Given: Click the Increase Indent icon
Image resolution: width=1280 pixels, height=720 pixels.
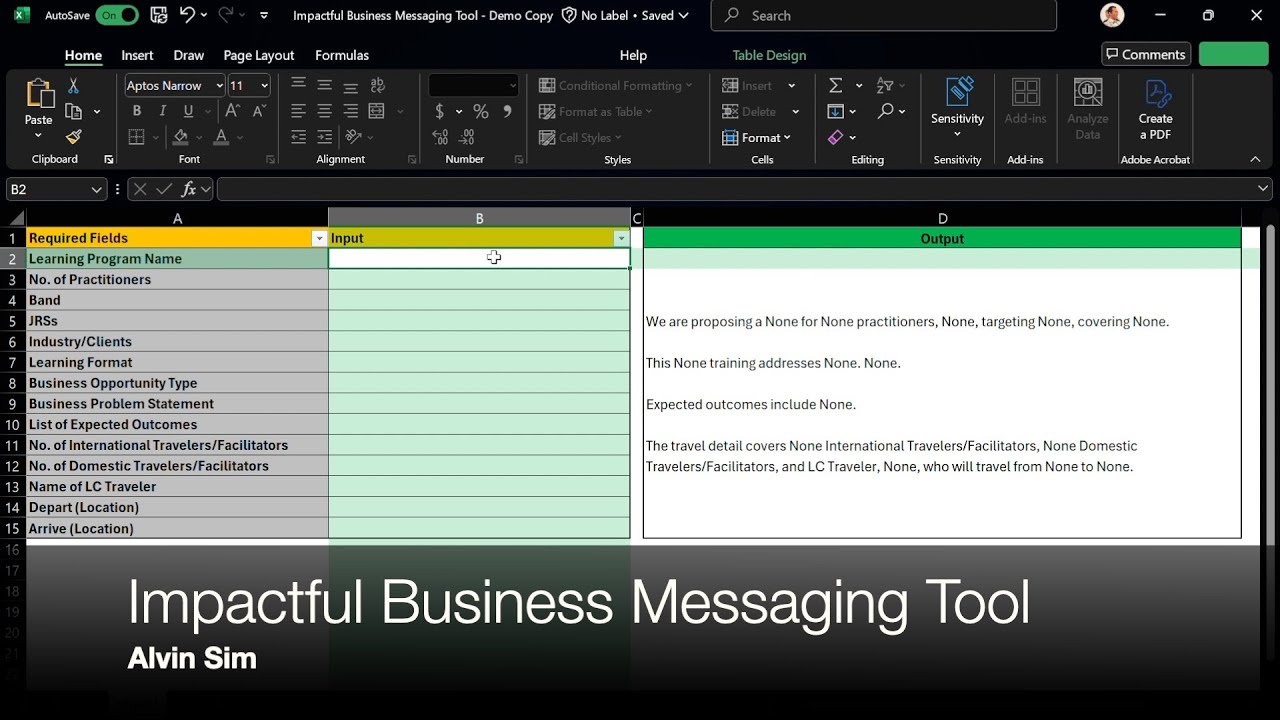Looking at the screenshot, I should [324, 137].
